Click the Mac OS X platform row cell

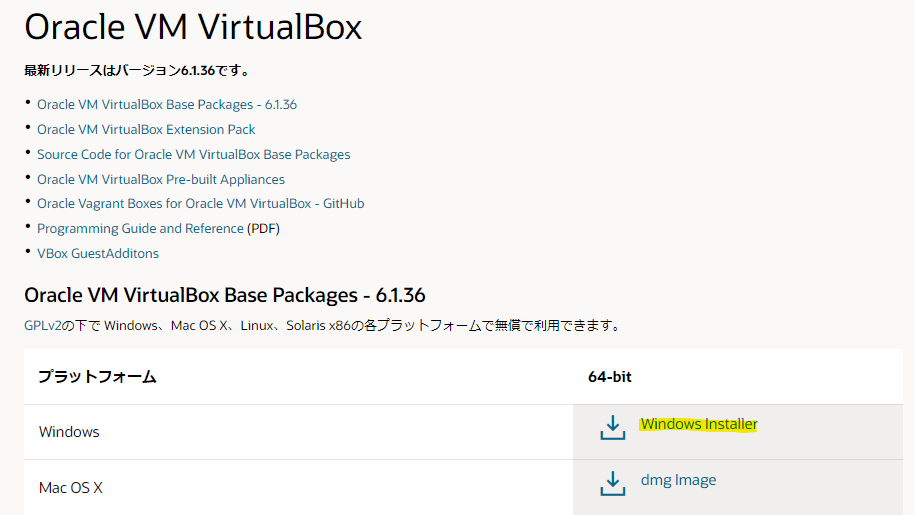pos(299,488)
